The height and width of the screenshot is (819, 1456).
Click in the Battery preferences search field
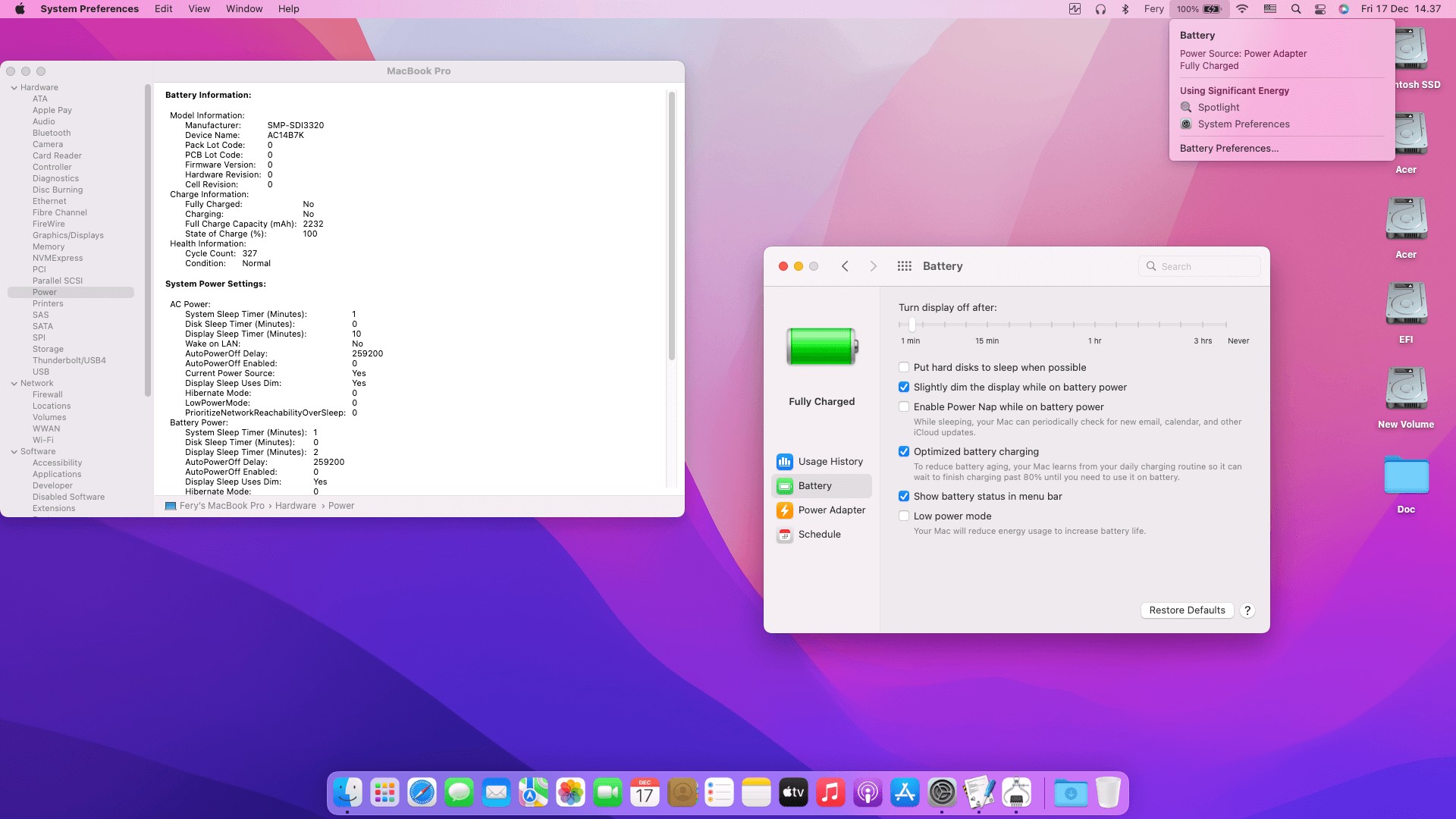pos(1199,266)
